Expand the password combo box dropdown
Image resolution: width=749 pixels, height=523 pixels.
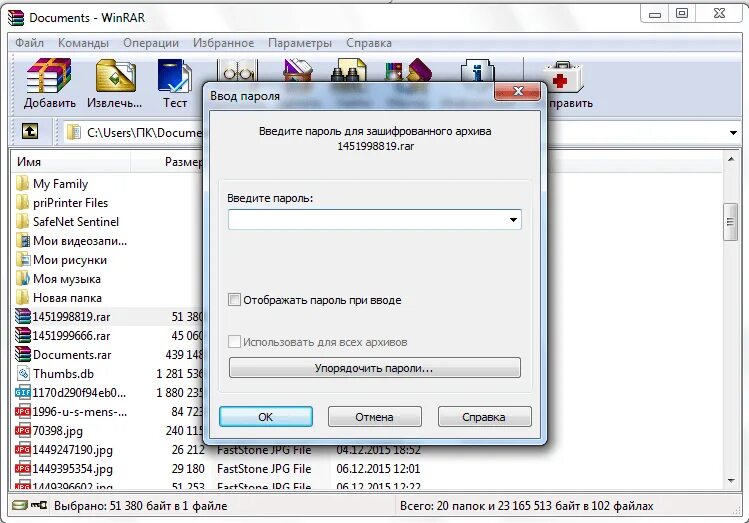point(514,220)
